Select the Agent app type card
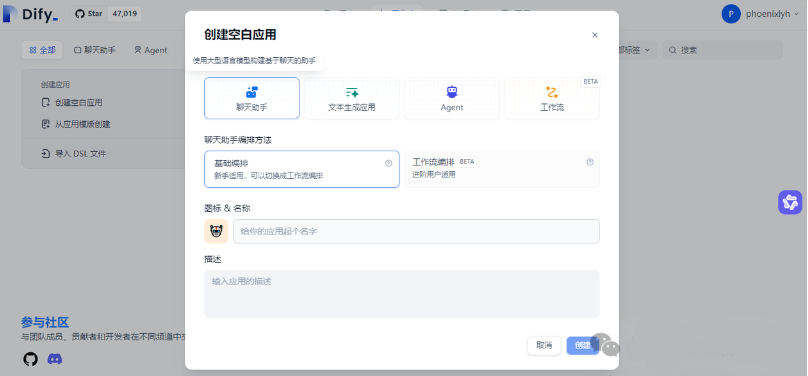This screenshot has height=376, width=808. point(452,98)
